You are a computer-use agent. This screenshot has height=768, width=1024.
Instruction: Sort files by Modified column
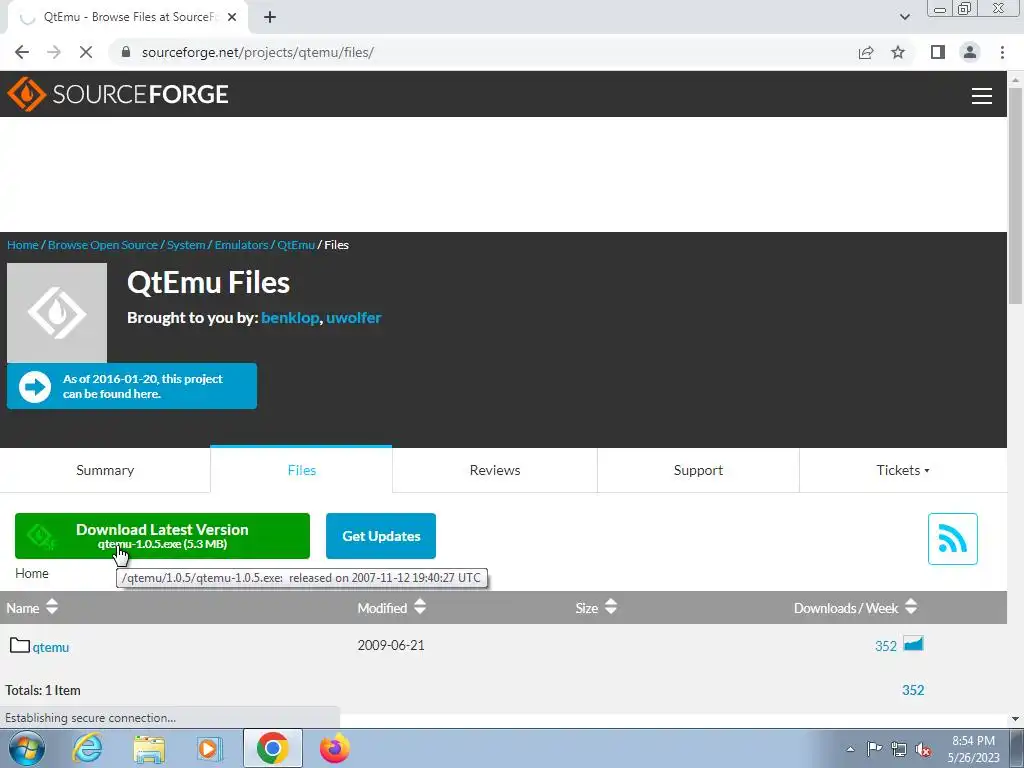[391, 608]
